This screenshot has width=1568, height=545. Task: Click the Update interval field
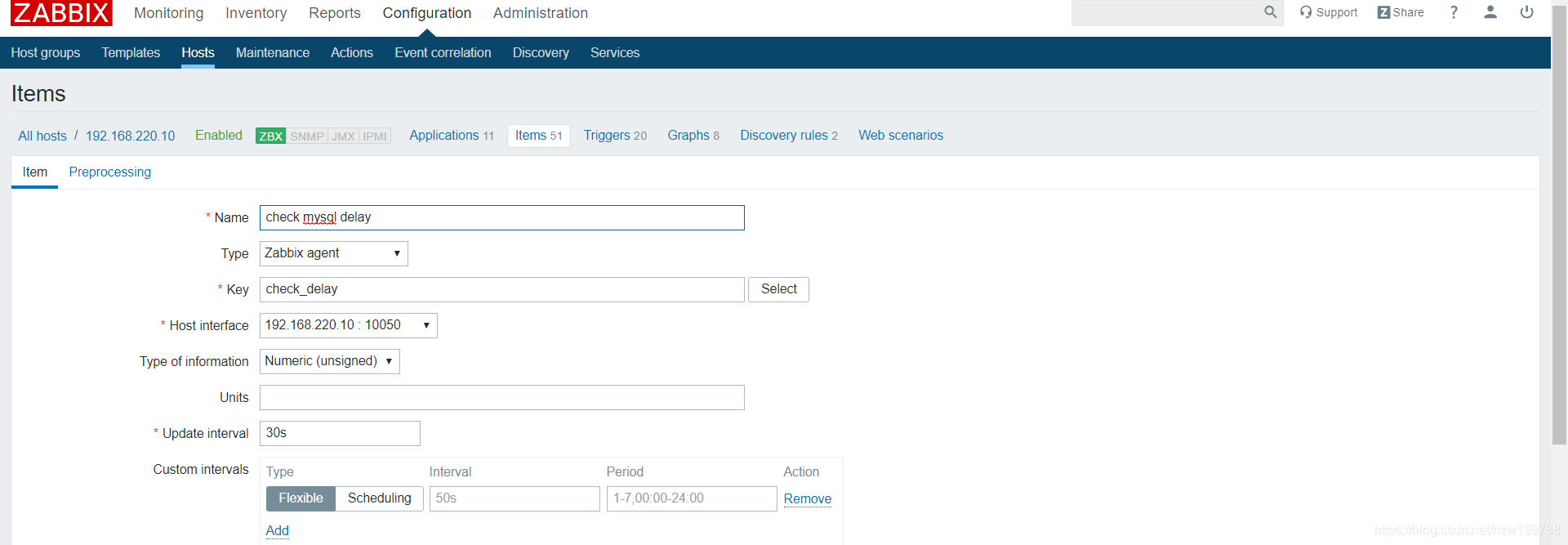pyautogui.click(x=340, y=433)
